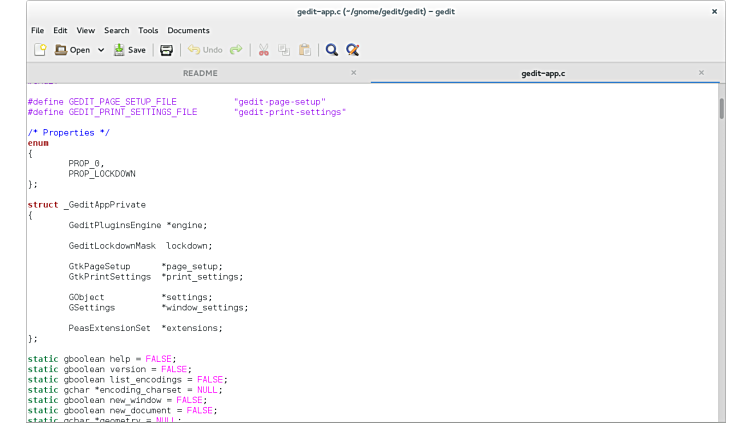Open the Tools menu
This screenshot has height=423, width=752.
[148, 30]
